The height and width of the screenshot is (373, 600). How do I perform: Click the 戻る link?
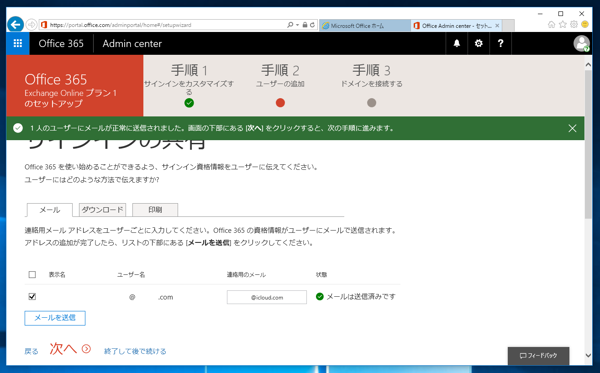click(31, 351)
